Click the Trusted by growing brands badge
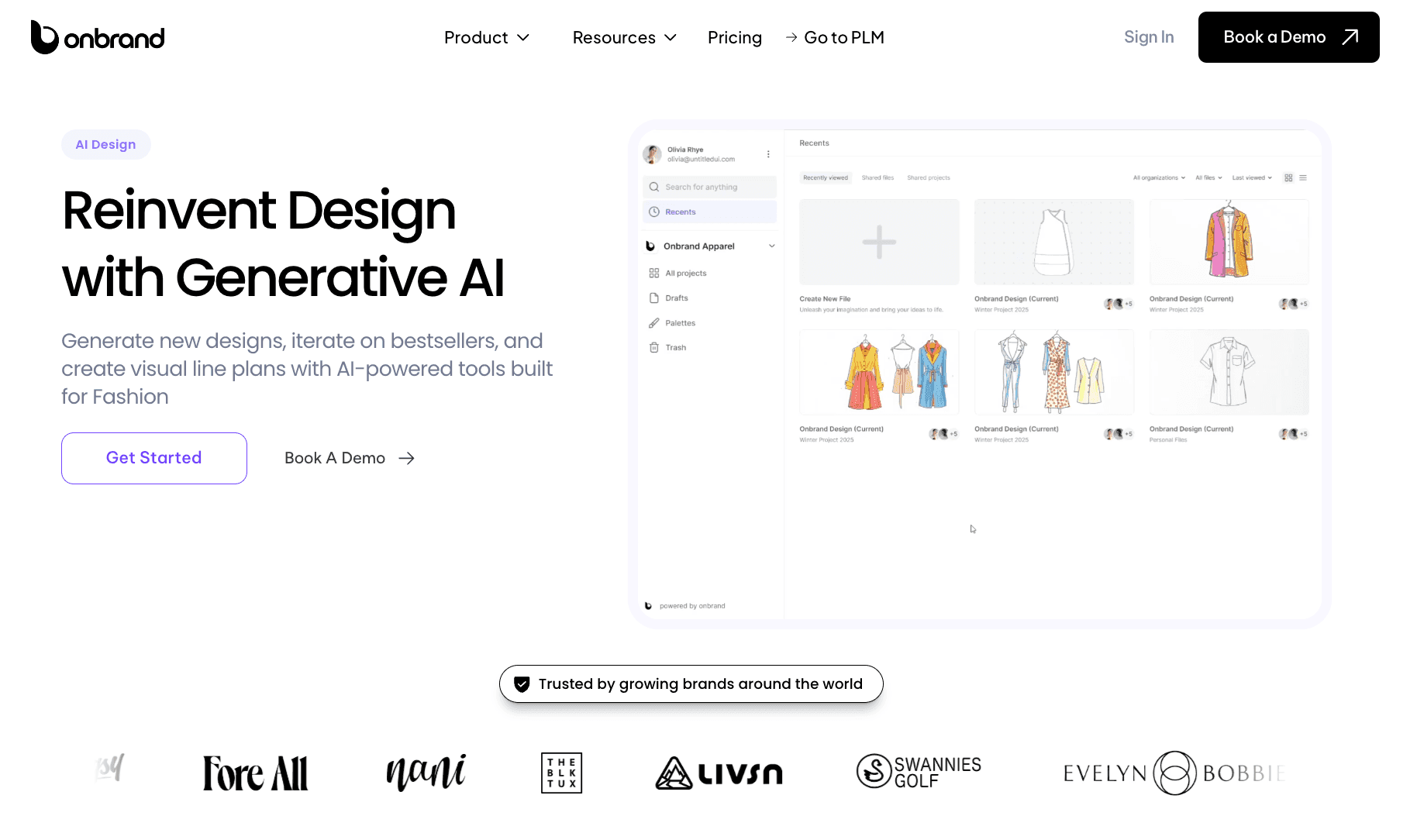1417x840 pixels. (691, 683)
